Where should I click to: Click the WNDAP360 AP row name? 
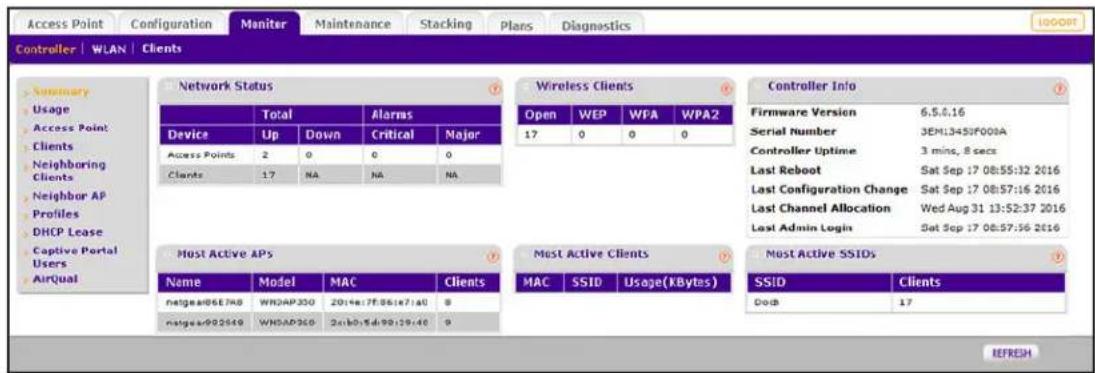point(204,324)
